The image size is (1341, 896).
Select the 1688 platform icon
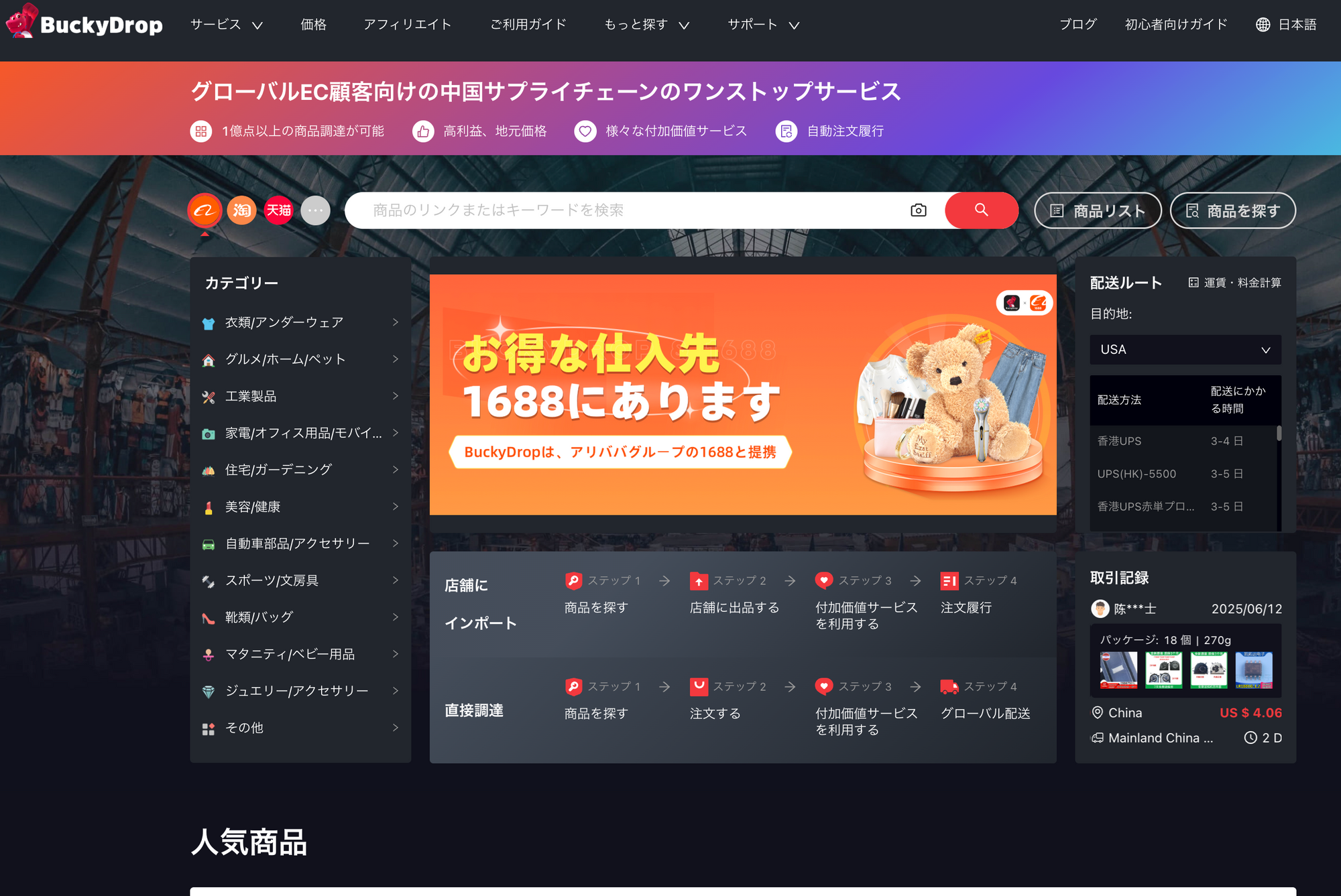coord(205,210)
